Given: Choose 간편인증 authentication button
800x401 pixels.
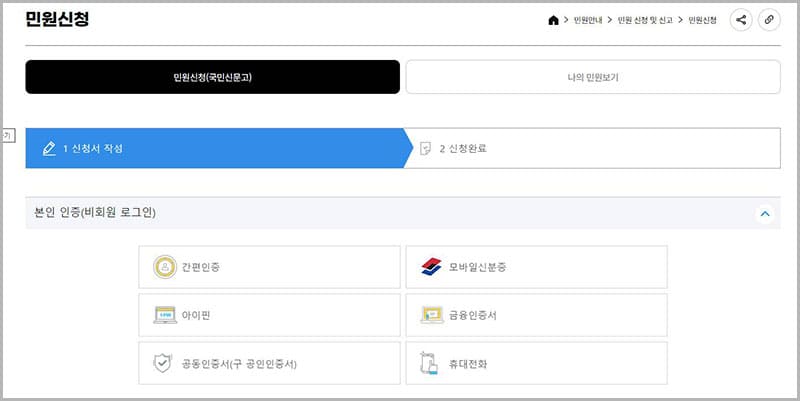Looking at the screenshot, I should (x=269, y=267).
